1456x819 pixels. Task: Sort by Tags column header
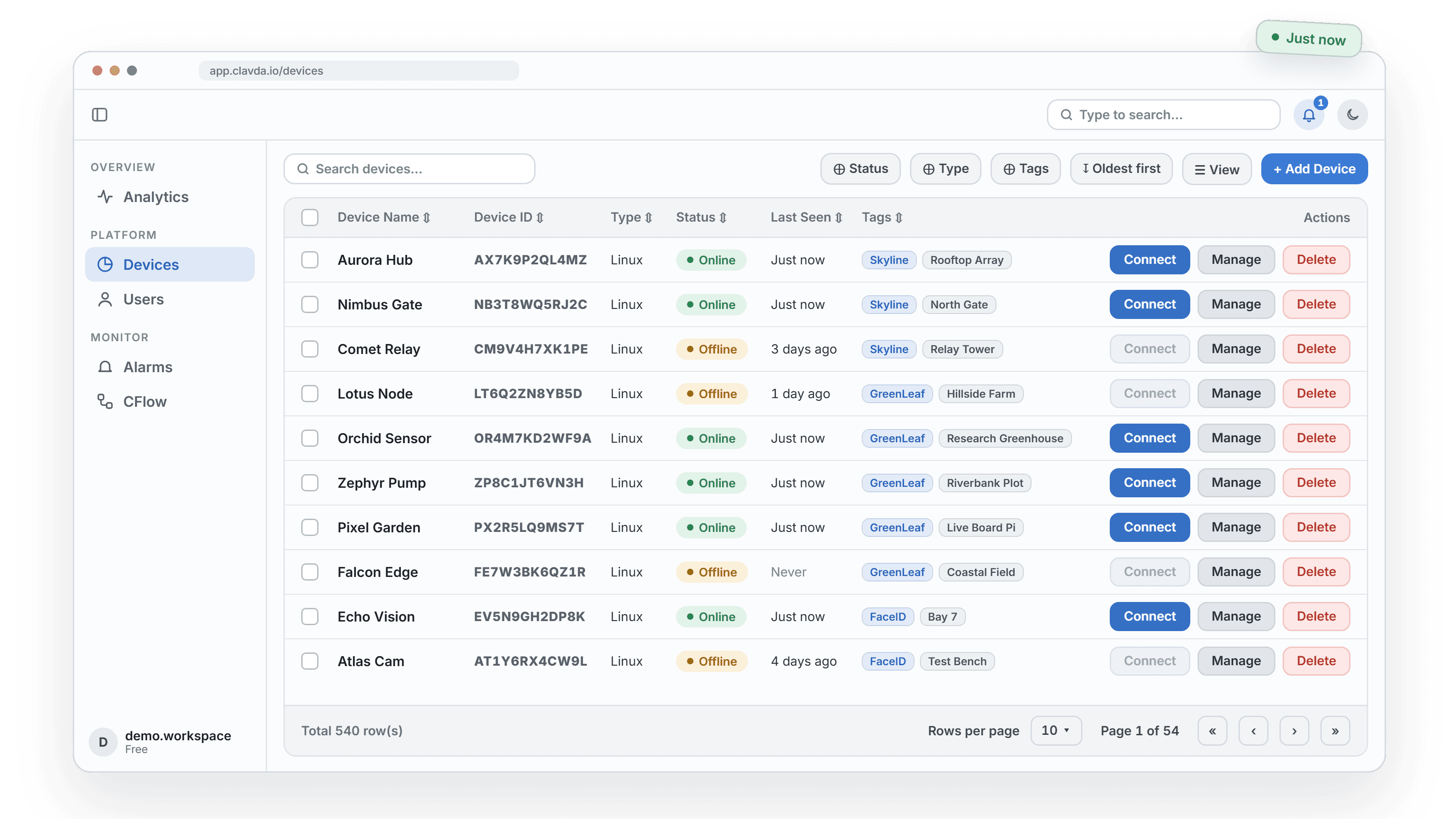point(882,217)
